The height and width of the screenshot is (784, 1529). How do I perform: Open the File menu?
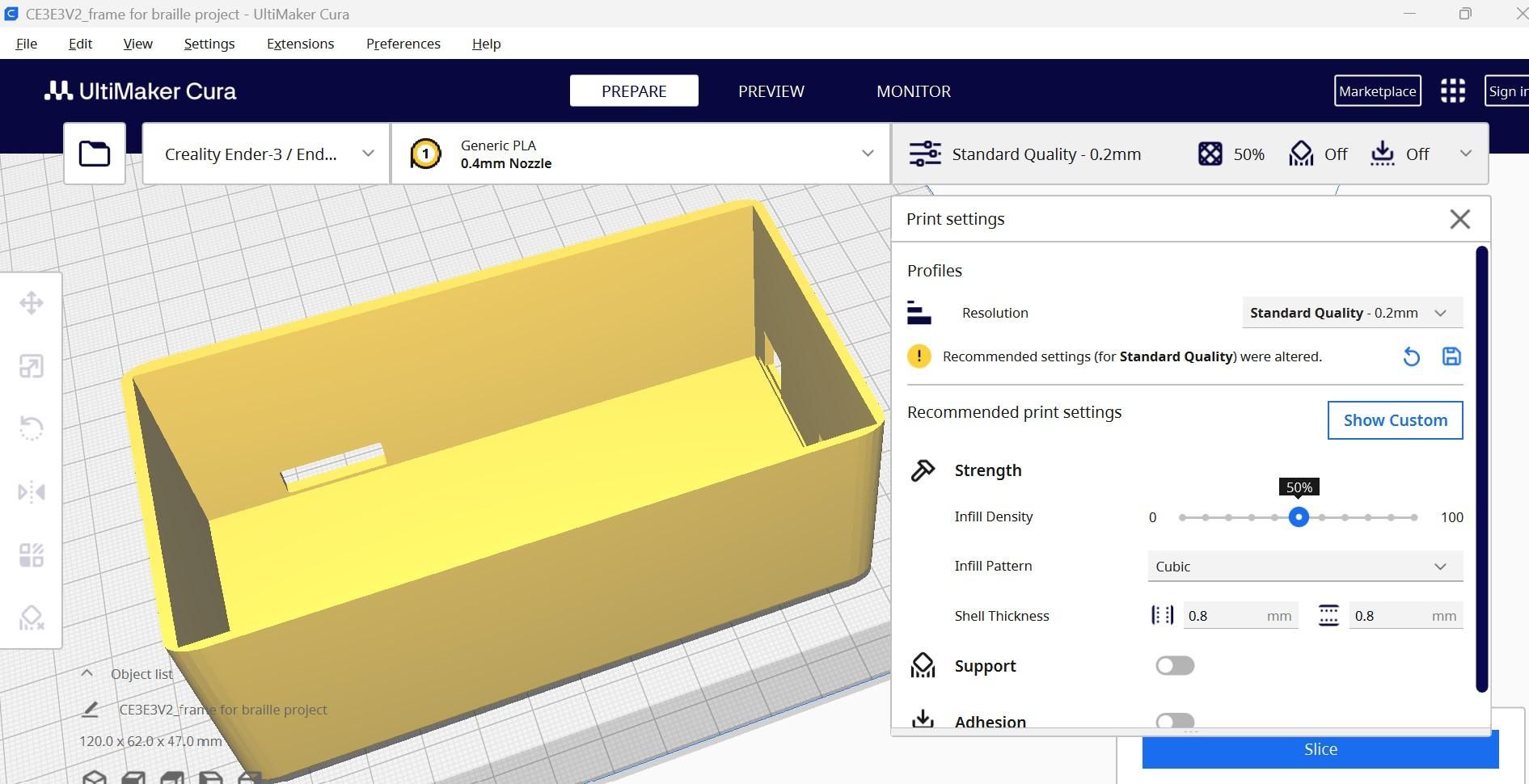[27, 44]
